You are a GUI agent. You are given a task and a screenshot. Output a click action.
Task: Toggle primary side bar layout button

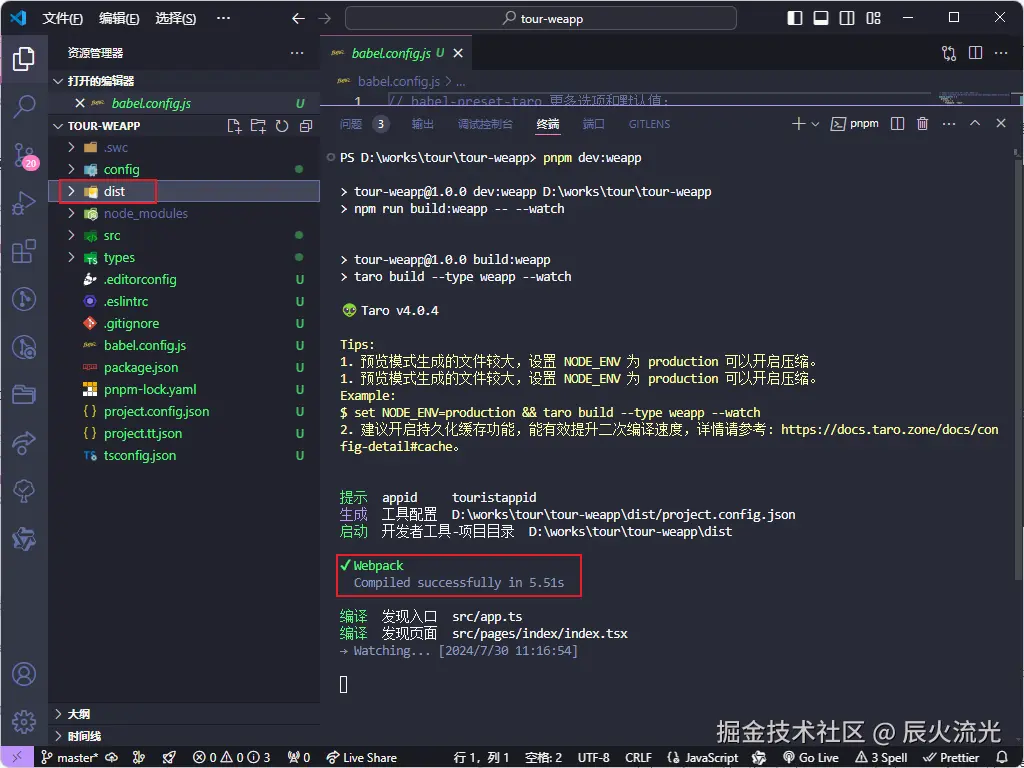(x=795, y=18)
